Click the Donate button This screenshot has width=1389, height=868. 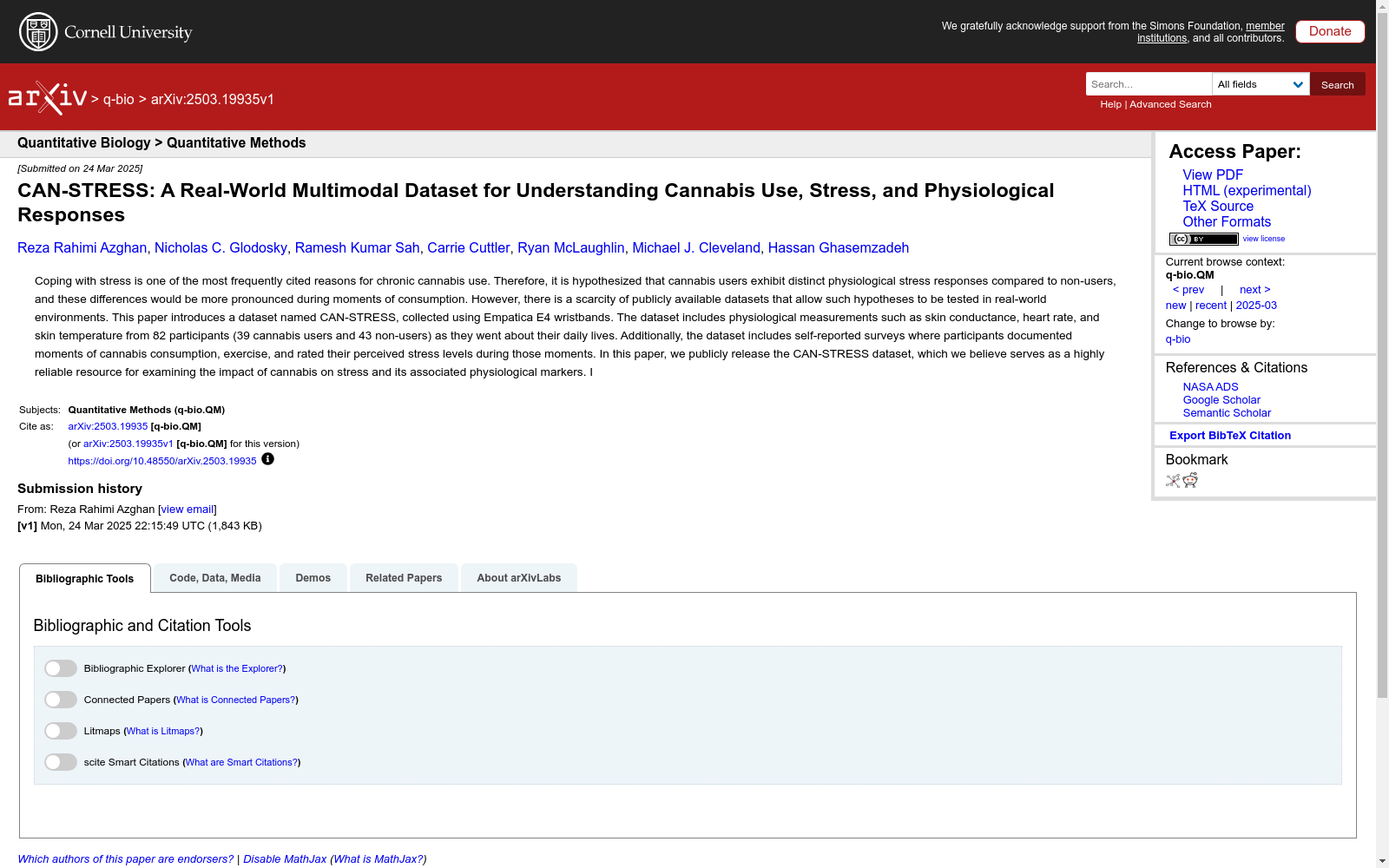tap(1330, 31)
